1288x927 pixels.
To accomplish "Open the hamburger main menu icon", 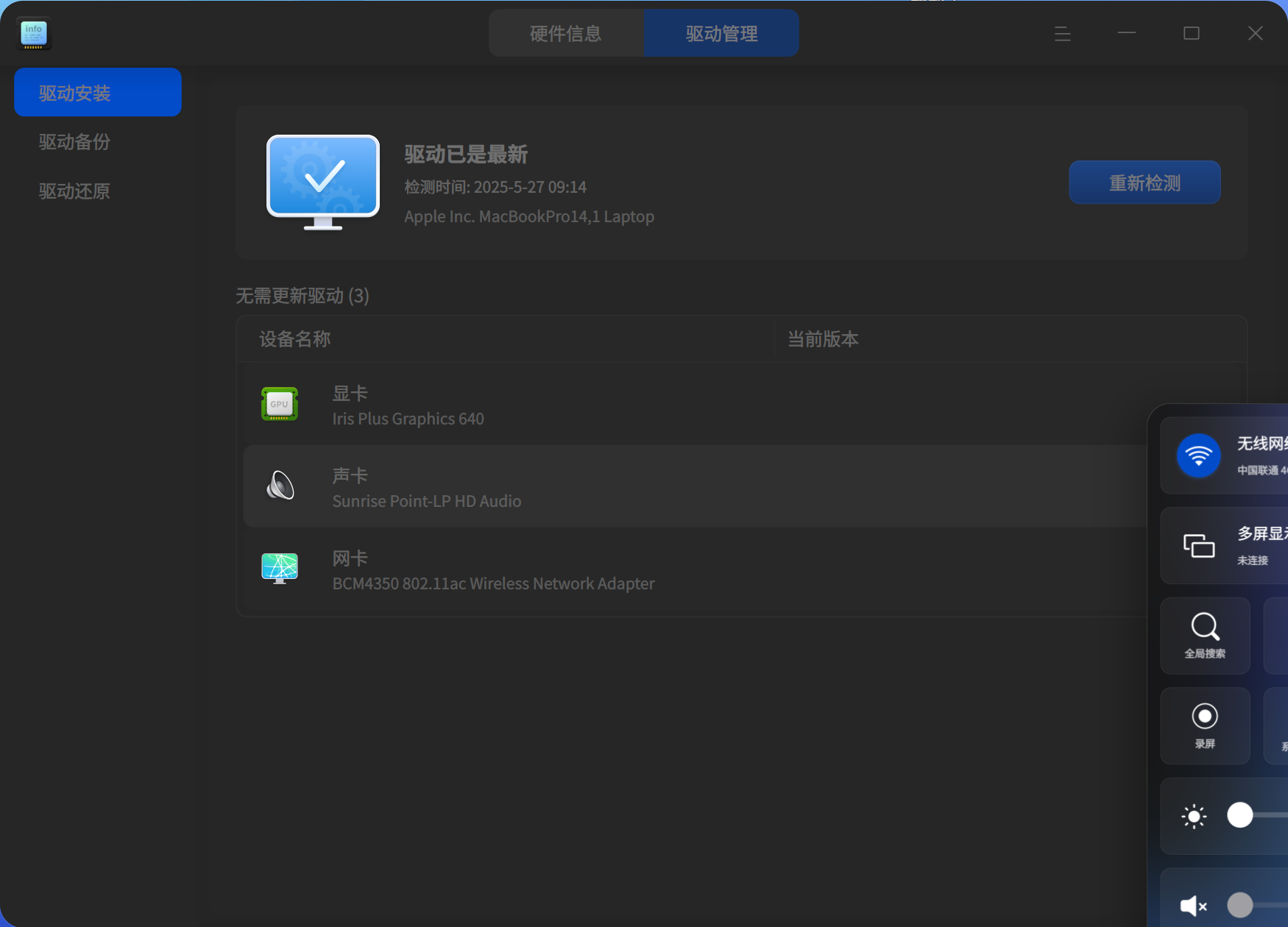I will click(x=1062, y=34).
